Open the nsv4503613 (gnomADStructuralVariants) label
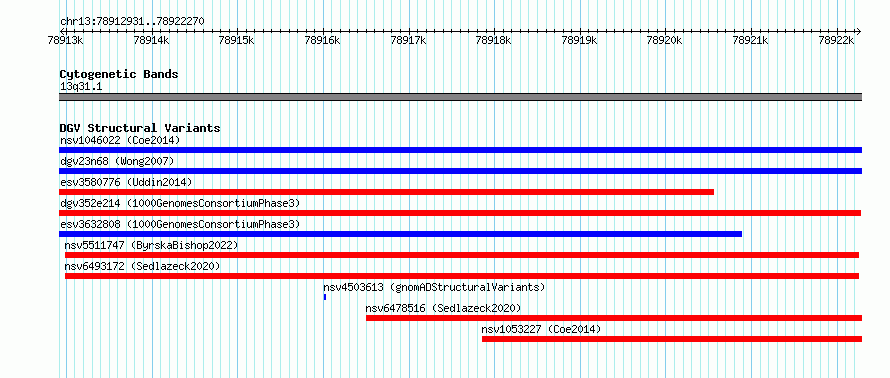The height and width of the screenshot is (378, 890). pos(434,287)
